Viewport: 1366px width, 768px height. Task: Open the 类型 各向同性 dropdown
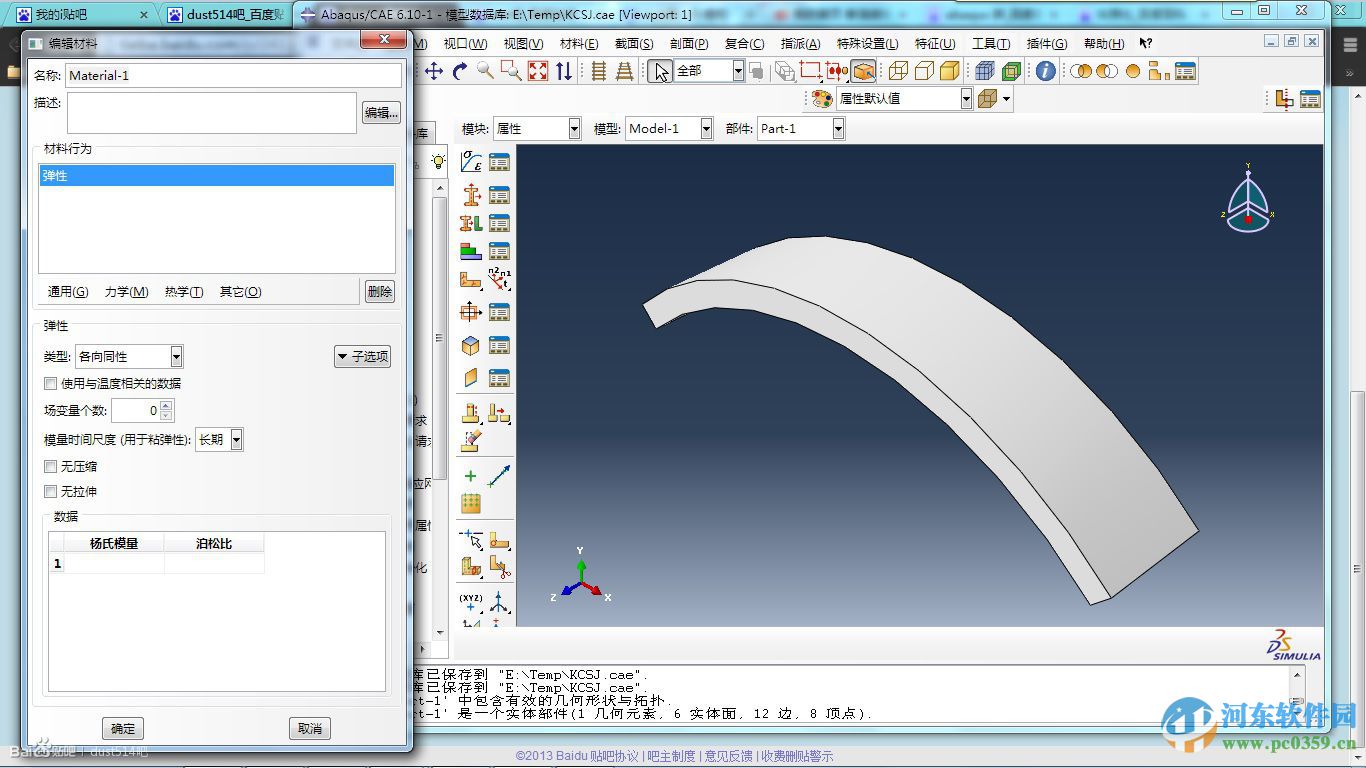(129, 356)
